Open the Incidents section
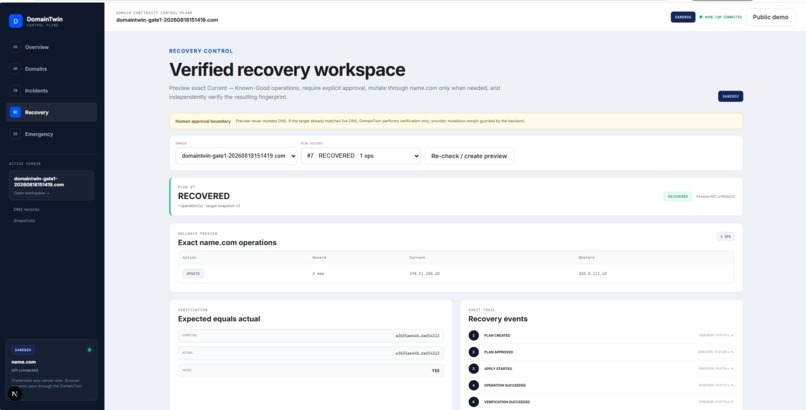This screenshot has width=806, height=410. click(x=51, y=90)
